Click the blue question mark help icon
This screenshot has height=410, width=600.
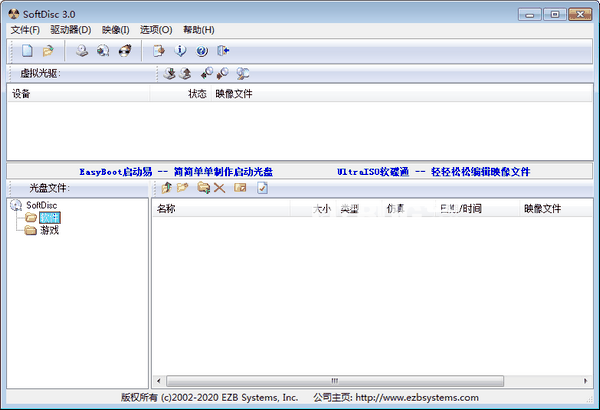point(202,51)
